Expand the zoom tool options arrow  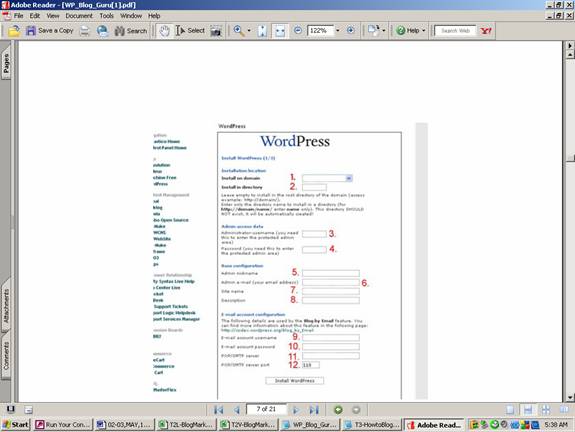249,31
